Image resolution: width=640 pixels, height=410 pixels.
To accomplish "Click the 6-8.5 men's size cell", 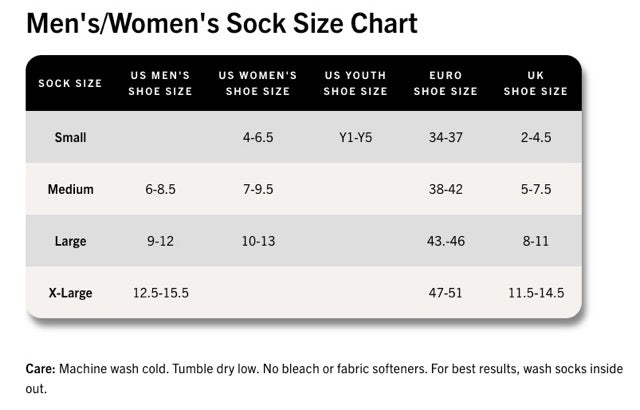I will coord(159,189).
